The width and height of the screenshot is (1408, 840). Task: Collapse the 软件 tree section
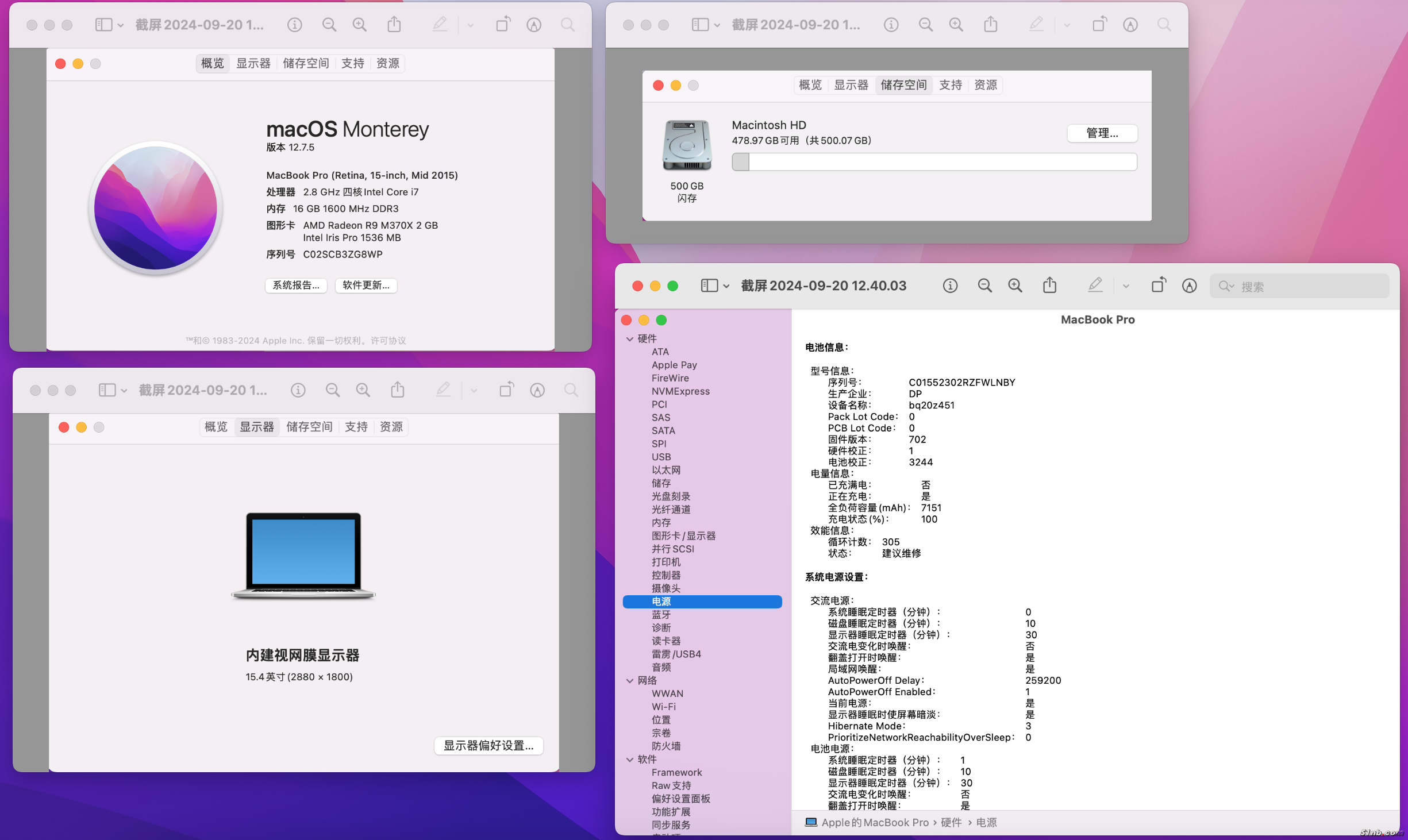tap(630, 760)
